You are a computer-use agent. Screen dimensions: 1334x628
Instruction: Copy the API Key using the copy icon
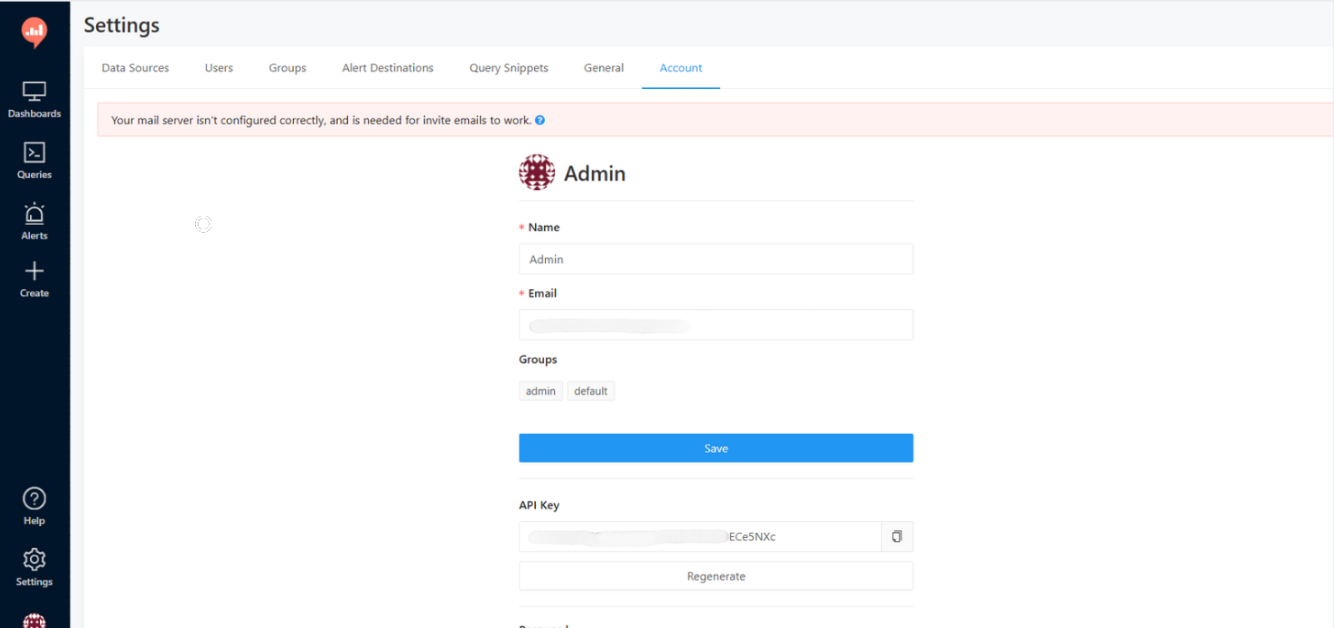897,536
